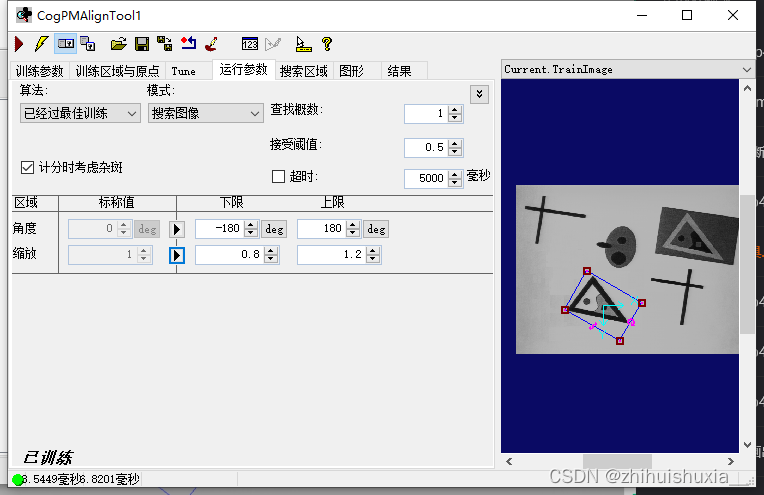Click the timeout 5000 field

(426, 178)
